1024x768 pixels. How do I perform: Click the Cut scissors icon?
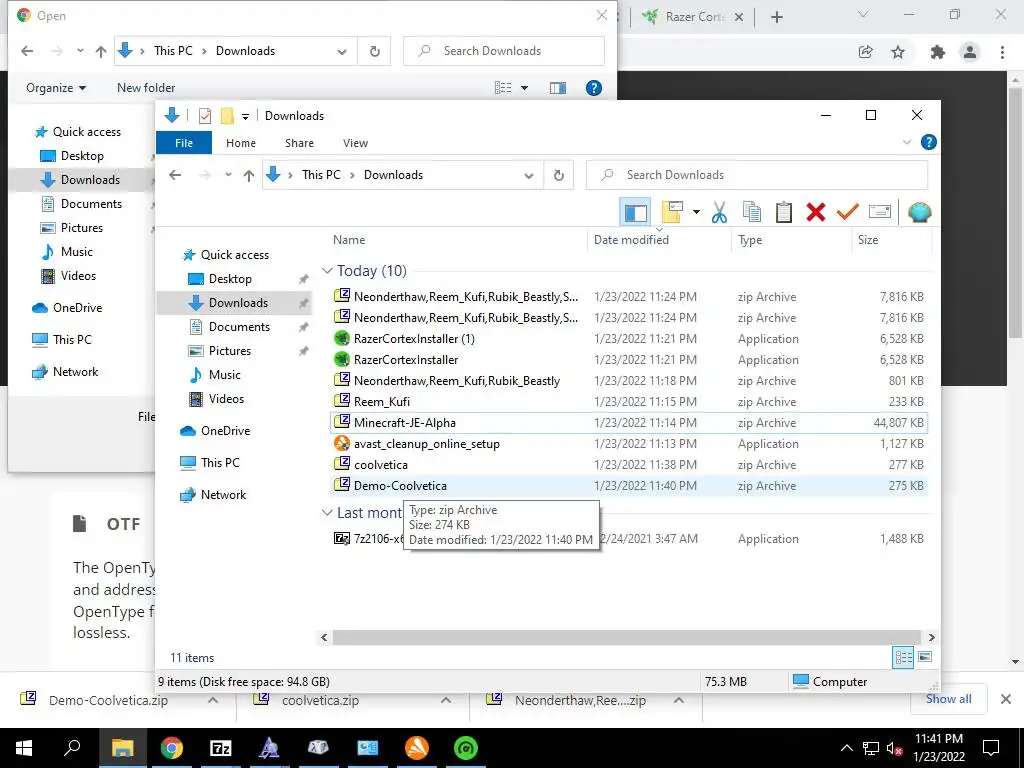(x=719, y=212)
